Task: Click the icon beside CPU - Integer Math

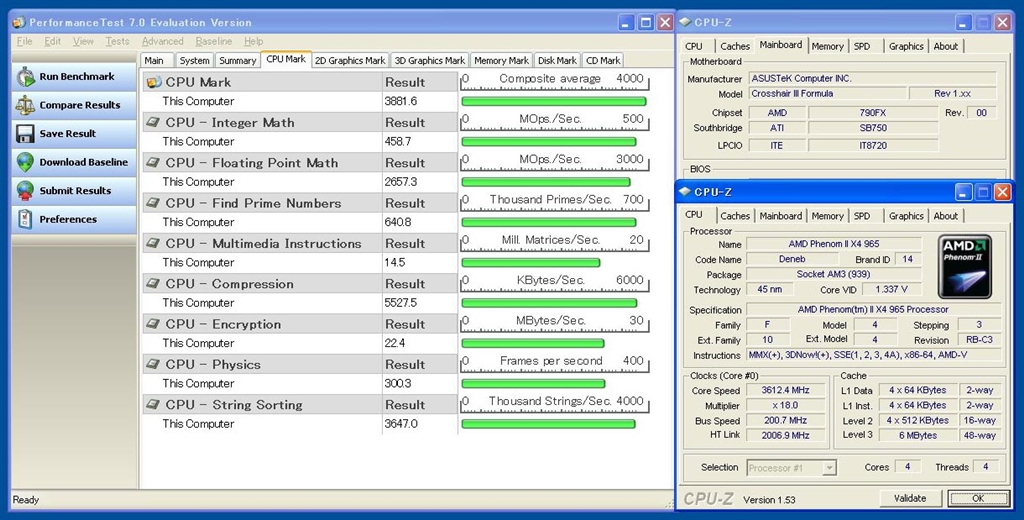Action: coord(153,122)
